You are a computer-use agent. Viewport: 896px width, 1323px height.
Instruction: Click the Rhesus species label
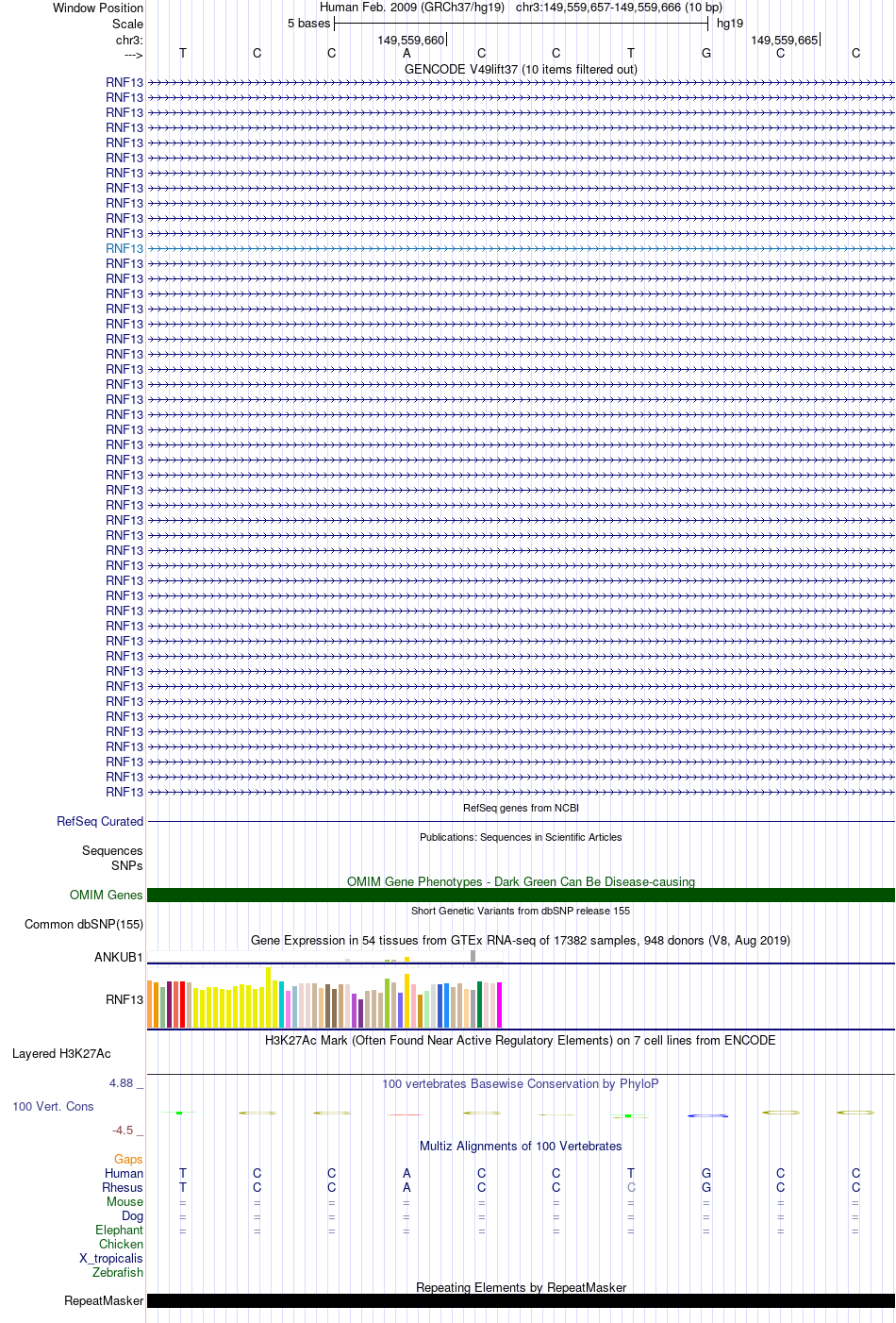coord(123,1187)
